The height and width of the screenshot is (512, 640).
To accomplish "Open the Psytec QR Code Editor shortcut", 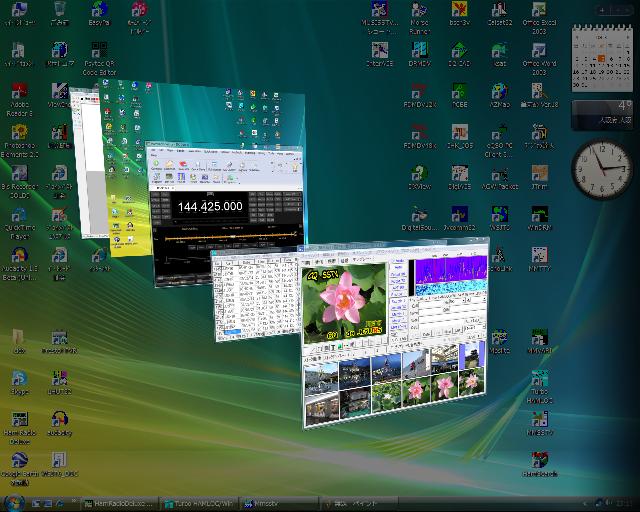I will click(99, 59).
